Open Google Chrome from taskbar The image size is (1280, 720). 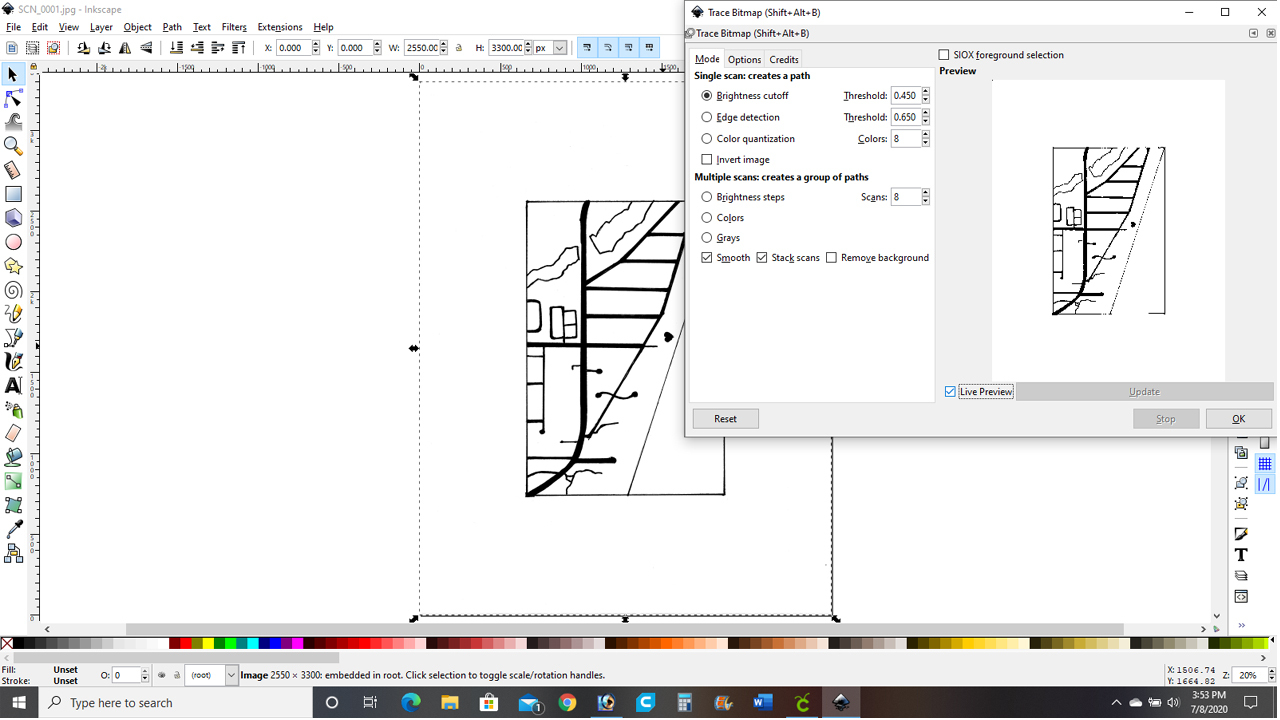(x=567, y=703)
